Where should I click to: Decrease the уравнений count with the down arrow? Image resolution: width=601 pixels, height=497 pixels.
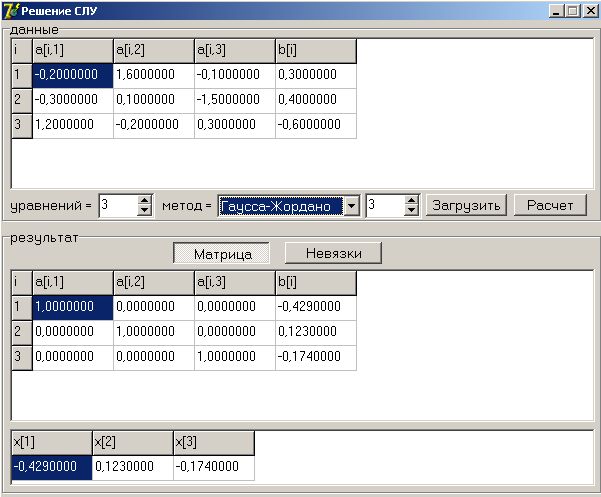tap(144, 210)
